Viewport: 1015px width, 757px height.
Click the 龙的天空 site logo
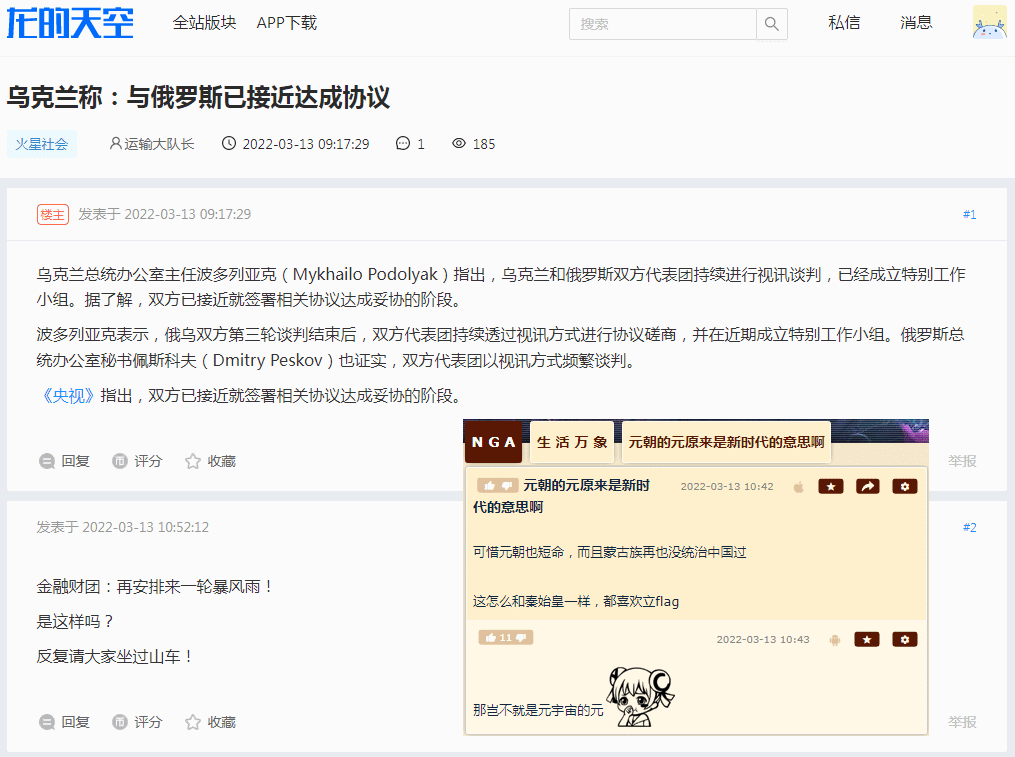point(70,23)
